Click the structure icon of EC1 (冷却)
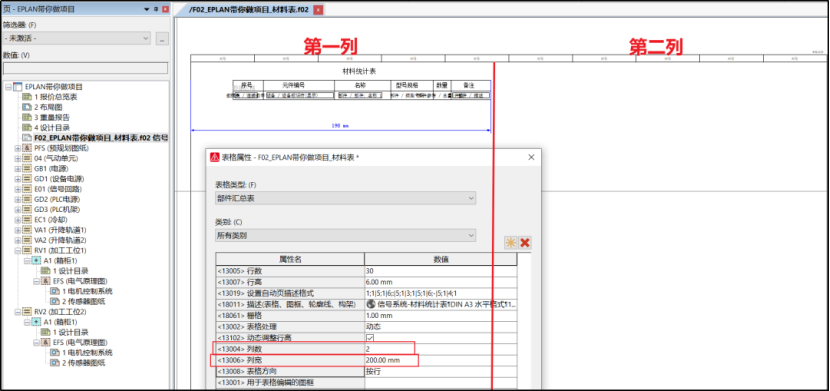The image size is (830, 391). click(x=27, y=220)
